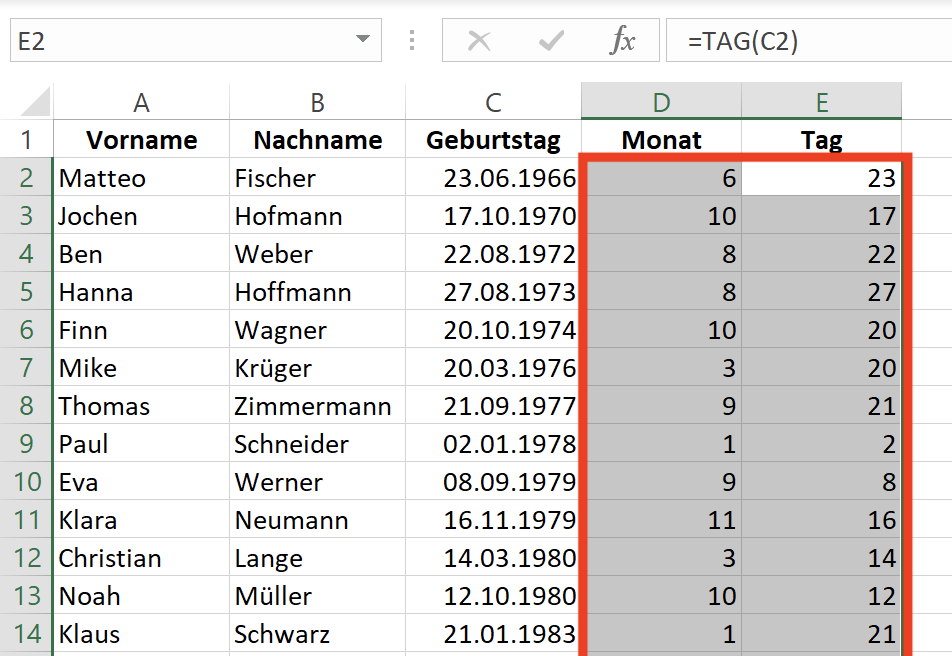Click into the Name Box showing E2

pos(182,40)
